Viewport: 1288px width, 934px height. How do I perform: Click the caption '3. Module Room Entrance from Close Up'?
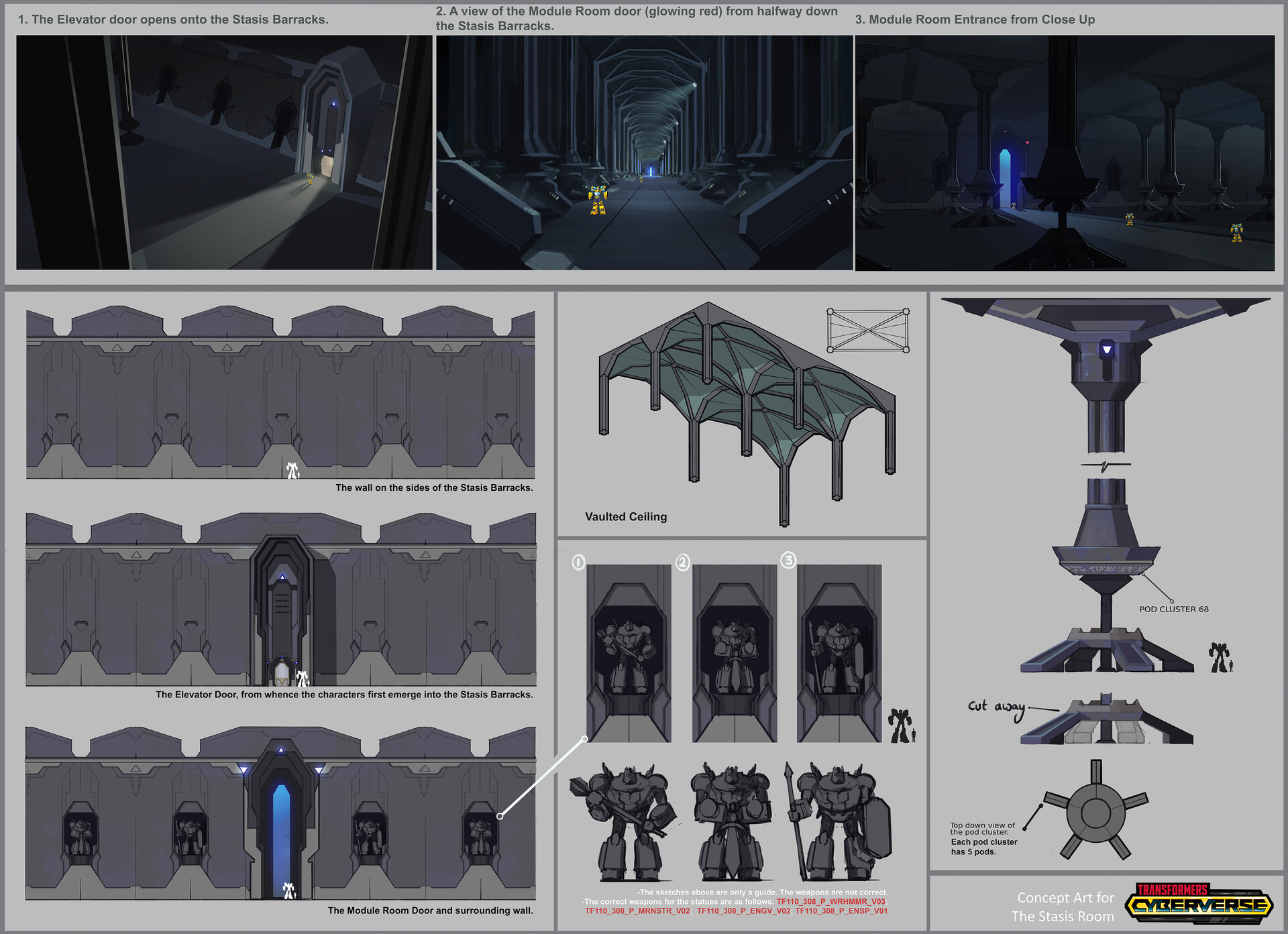pyautogui.click(x=975, y=19)
